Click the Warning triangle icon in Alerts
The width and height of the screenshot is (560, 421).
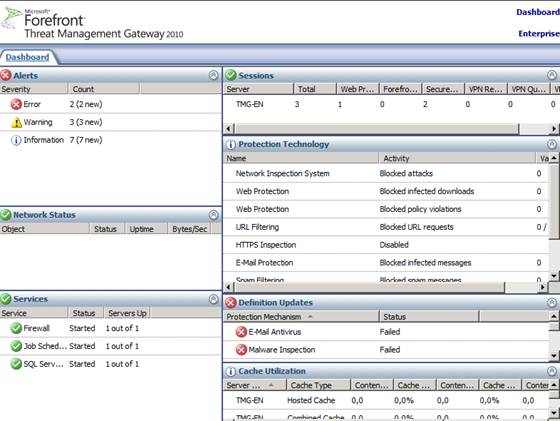[16, 122]
